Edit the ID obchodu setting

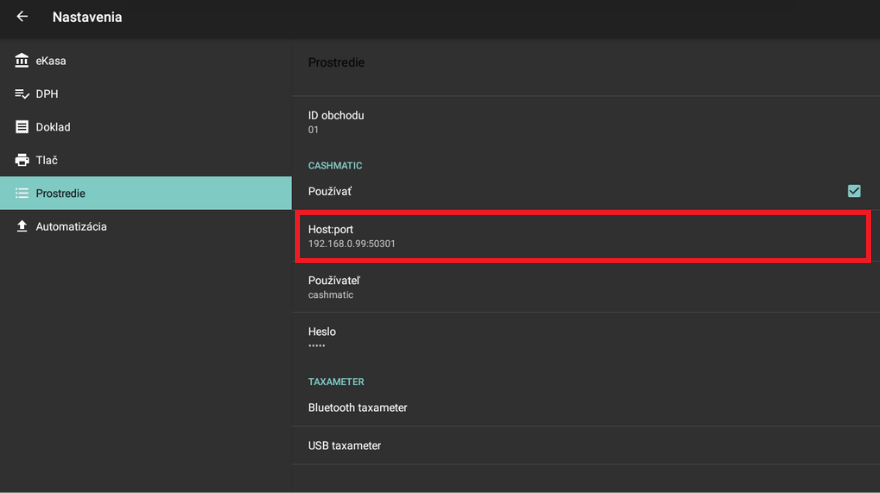pos(335,121)
